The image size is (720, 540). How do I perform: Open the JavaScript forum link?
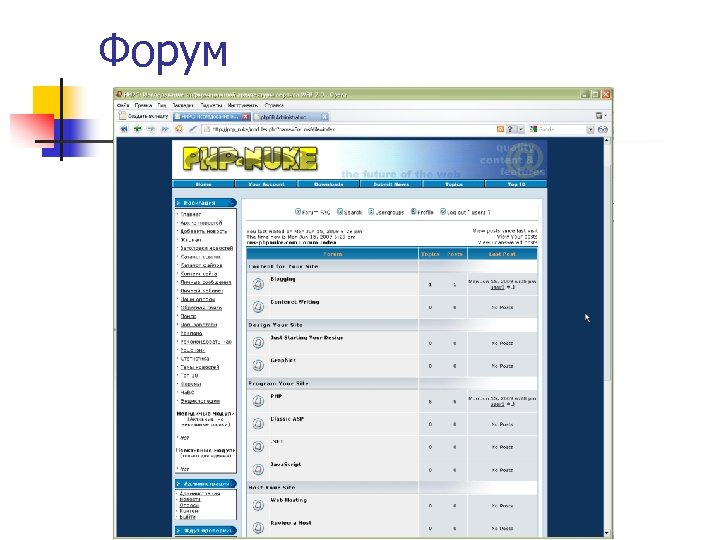(286, 464)
